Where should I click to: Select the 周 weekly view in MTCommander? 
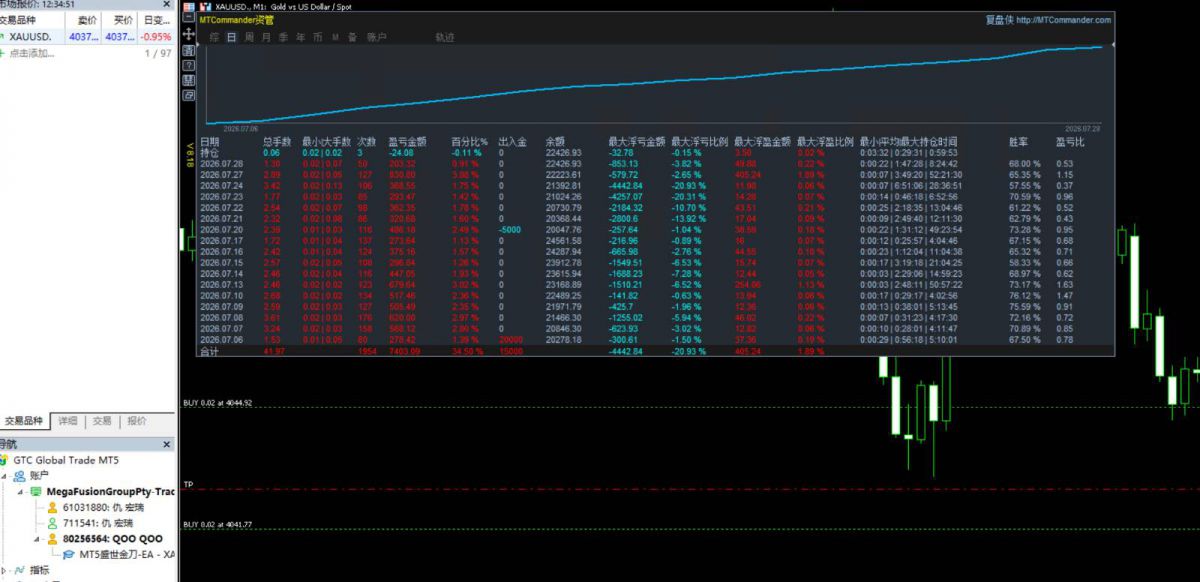pos(249,37)
